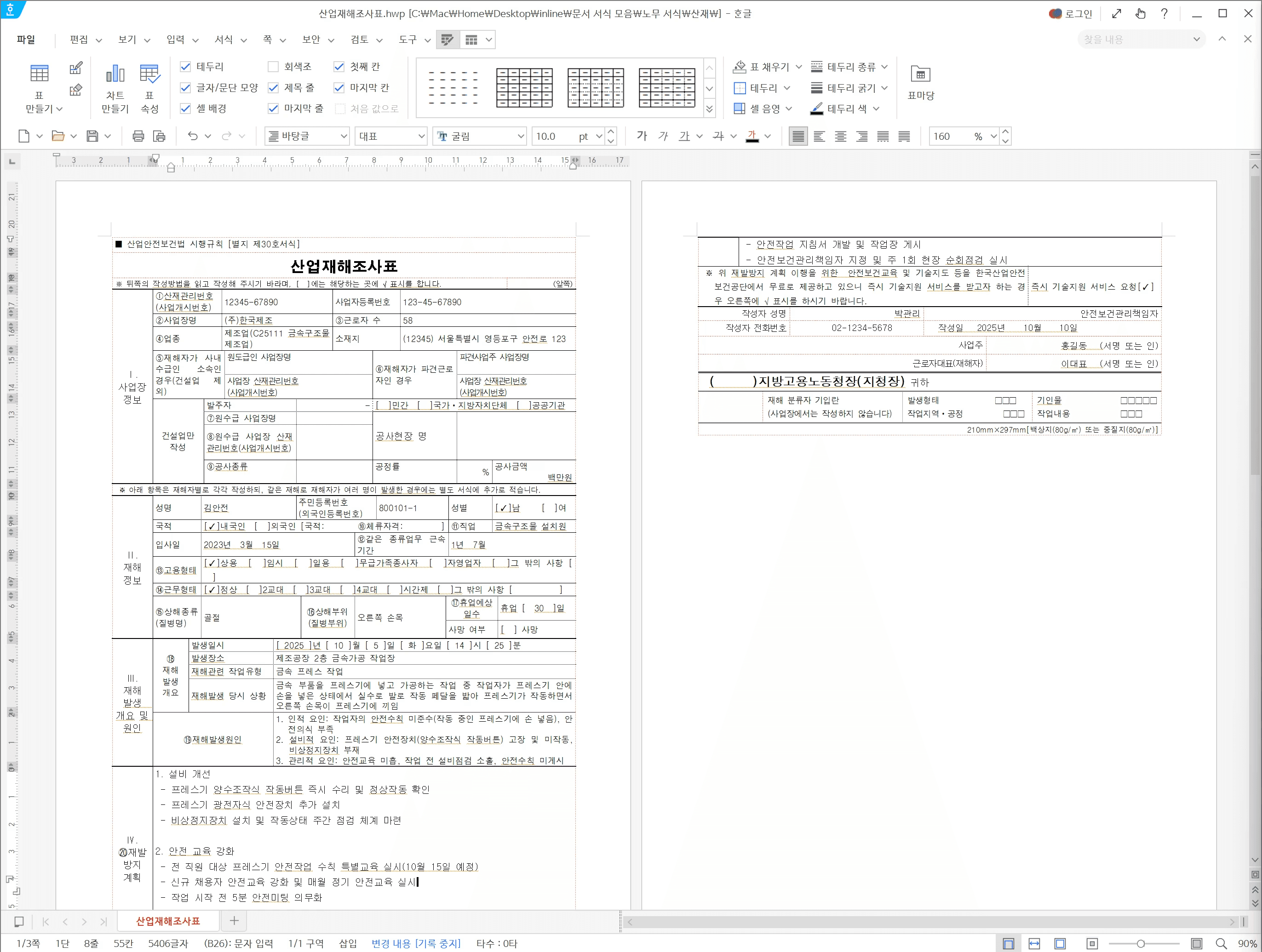1262x952 pixels.
Task: Enable the 회색조 checkbox
Action: pos(273,67)
